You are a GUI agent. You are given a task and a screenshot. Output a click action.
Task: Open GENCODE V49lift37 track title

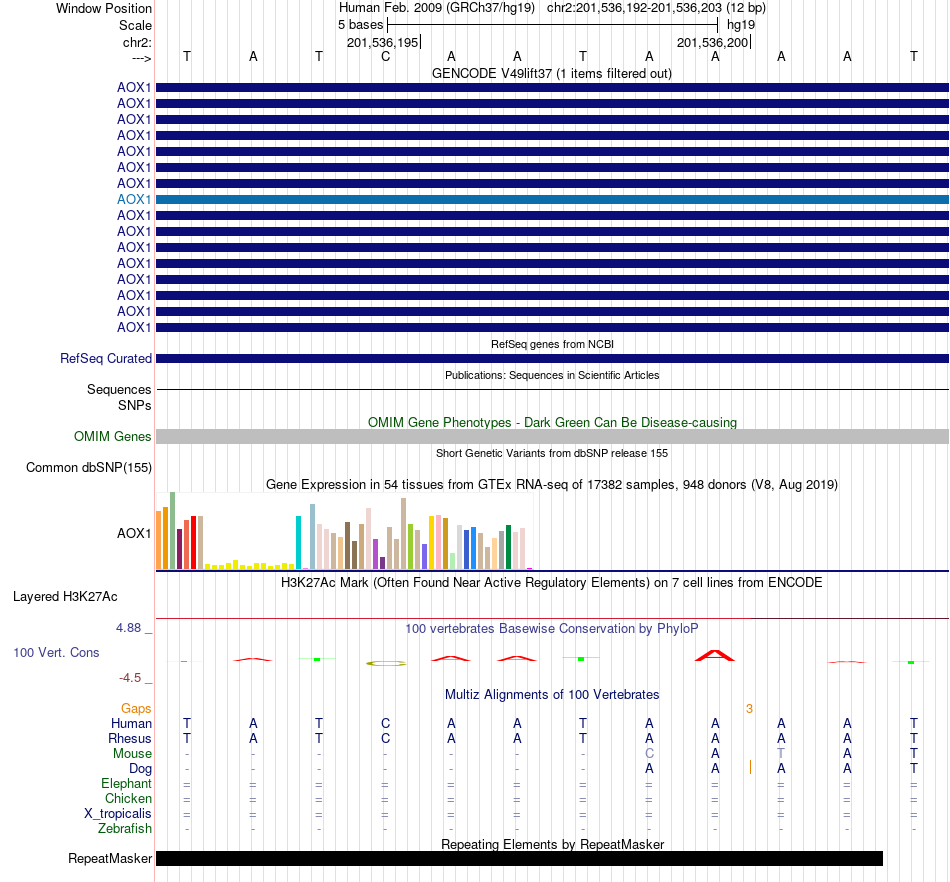coord(551,74)
